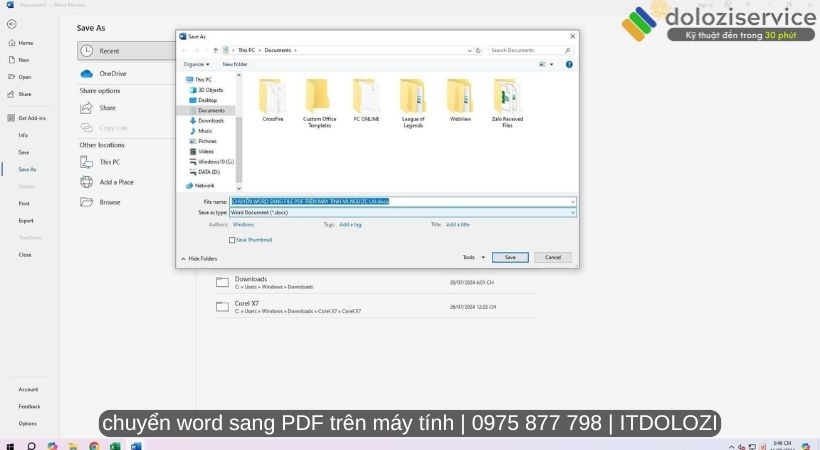The image size is (820, 450).
Task: Open Corel X7 recent folder entry
Action: pos(374,307)
